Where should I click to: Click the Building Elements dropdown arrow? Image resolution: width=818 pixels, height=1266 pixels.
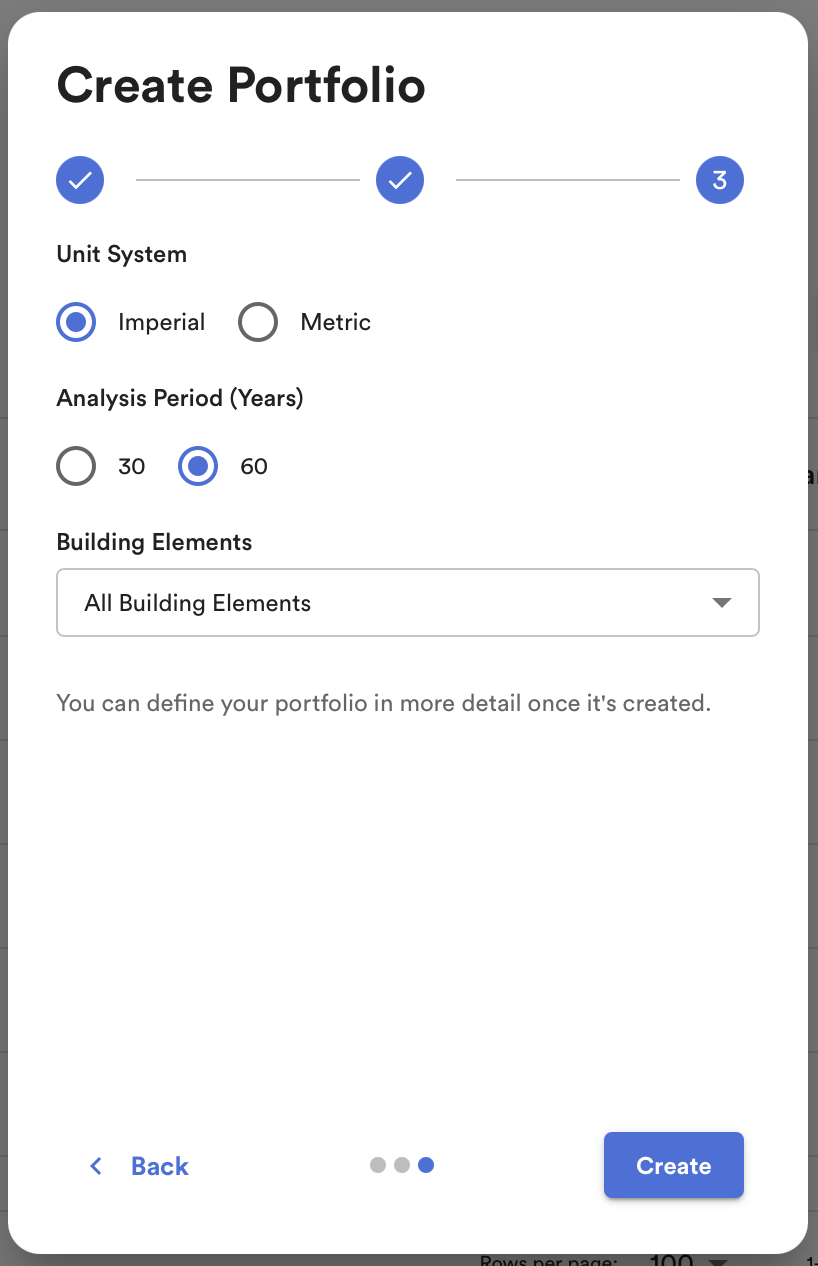pyautogui.click(x=721, y=603)
